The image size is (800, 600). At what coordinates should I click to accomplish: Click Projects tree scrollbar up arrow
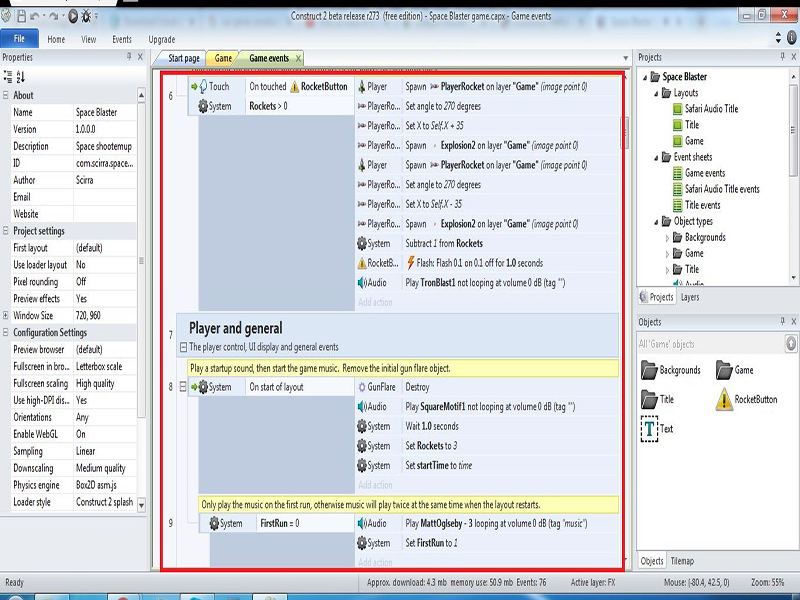click(x=793, y=77)
